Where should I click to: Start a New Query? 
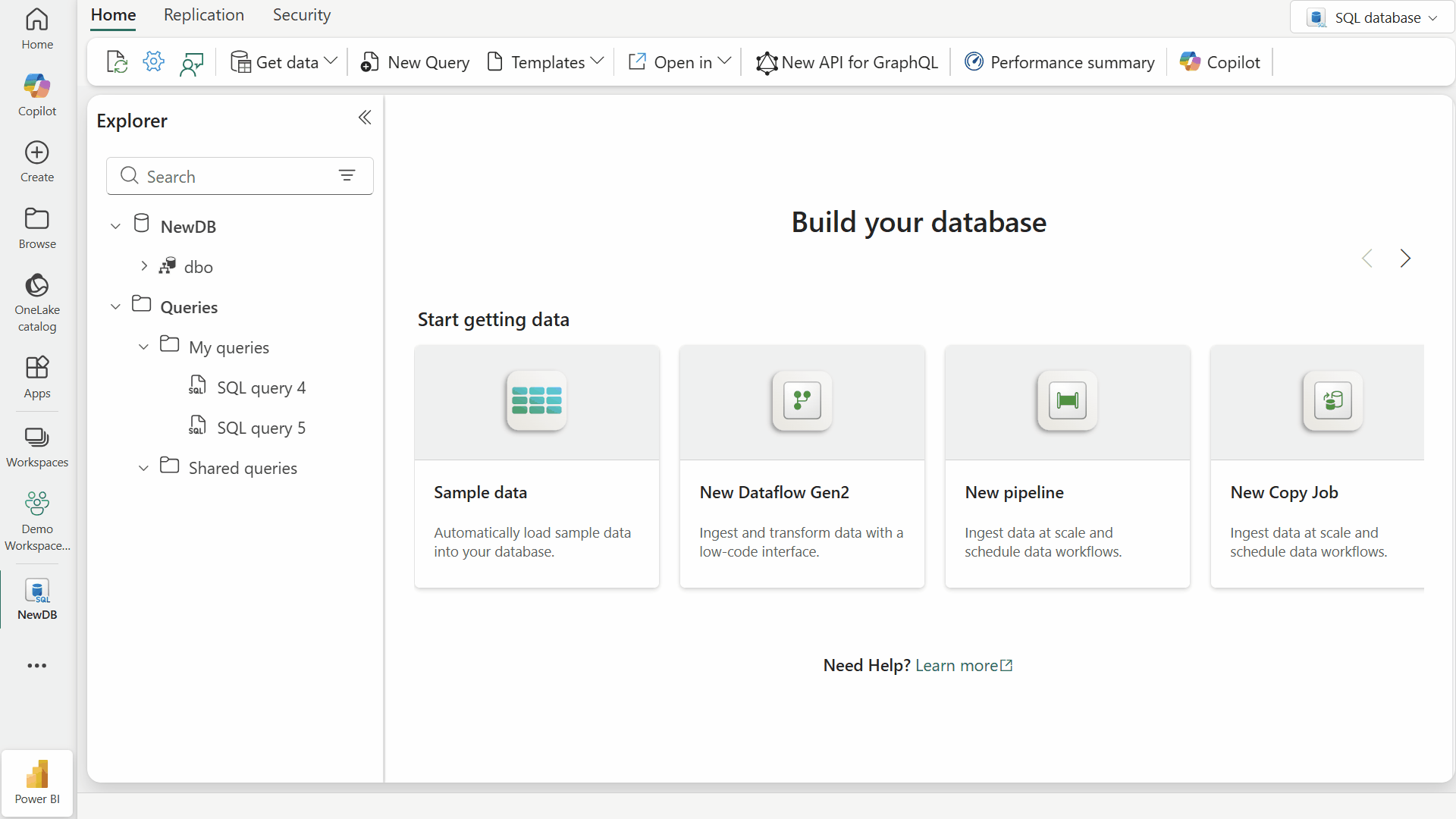(414, 62)
